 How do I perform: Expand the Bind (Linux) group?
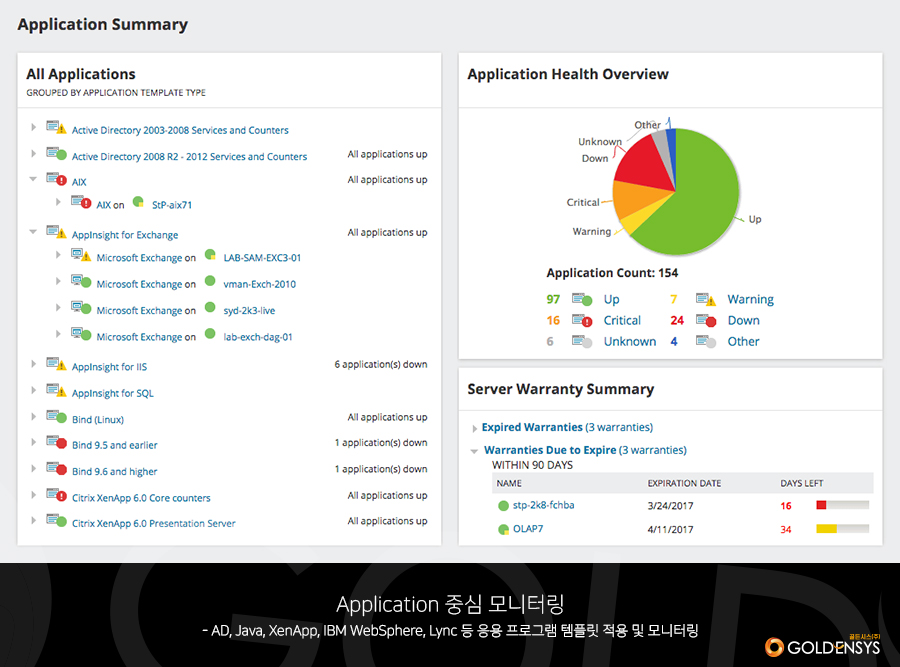coord(33,416)
